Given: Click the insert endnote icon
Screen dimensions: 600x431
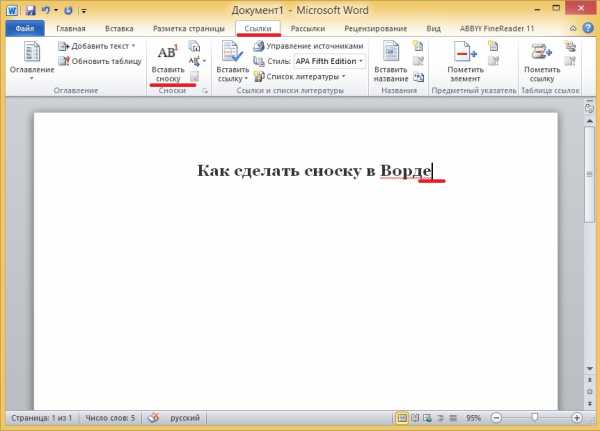Looking at the screenshot, I should (x=195, y=46).
